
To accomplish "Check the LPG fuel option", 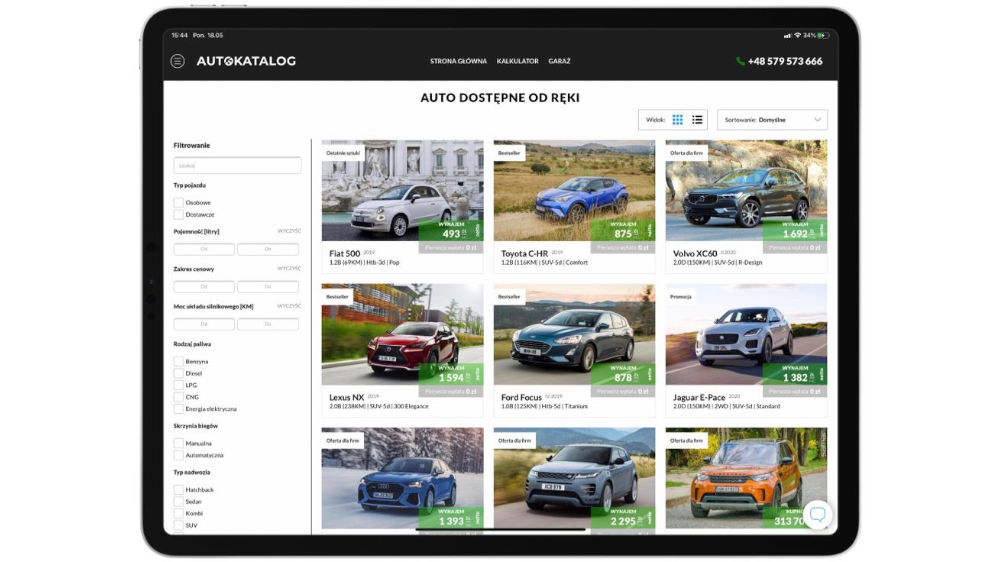I will 179,385.
